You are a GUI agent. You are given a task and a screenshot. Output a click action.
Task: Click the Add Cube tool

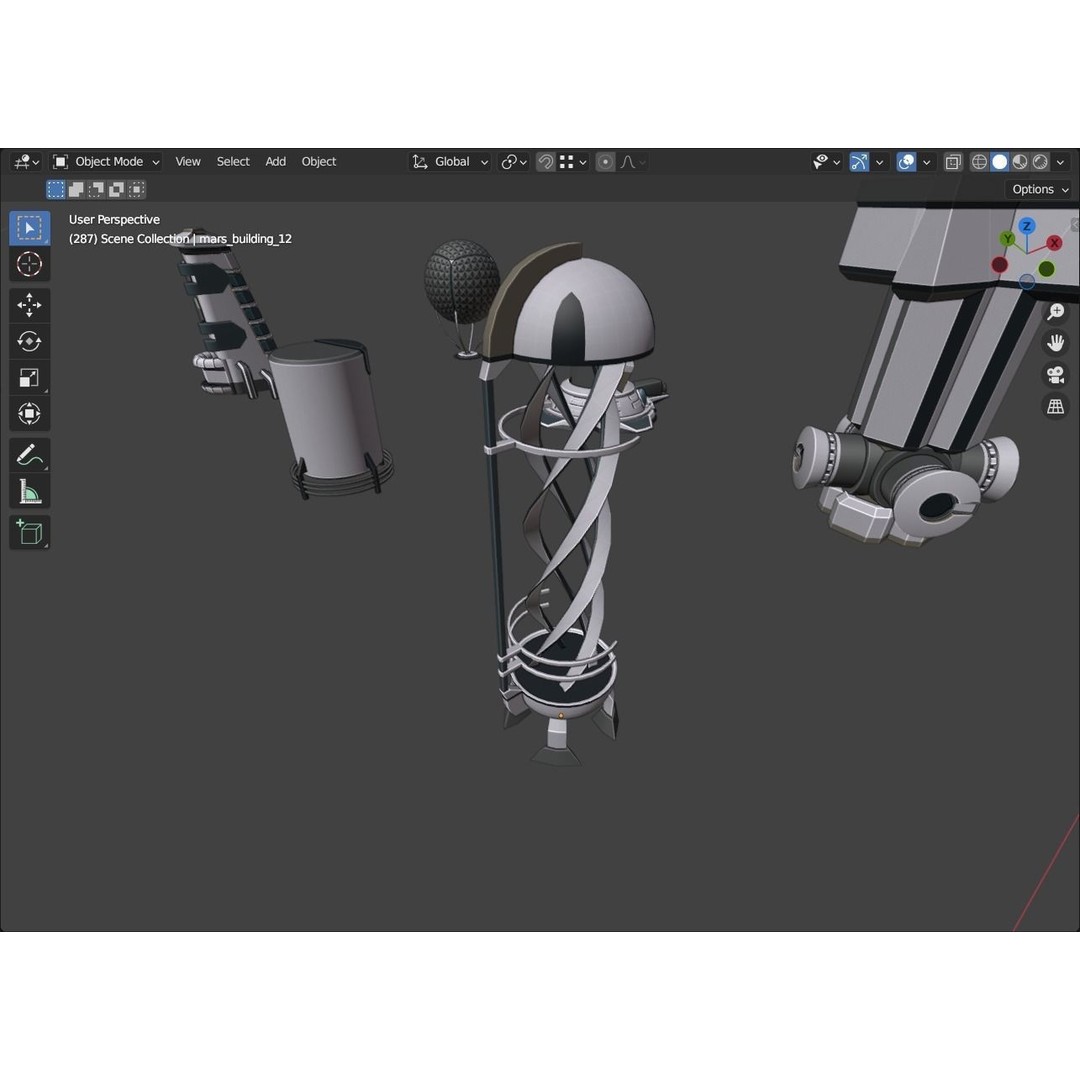tap(29, 532)
